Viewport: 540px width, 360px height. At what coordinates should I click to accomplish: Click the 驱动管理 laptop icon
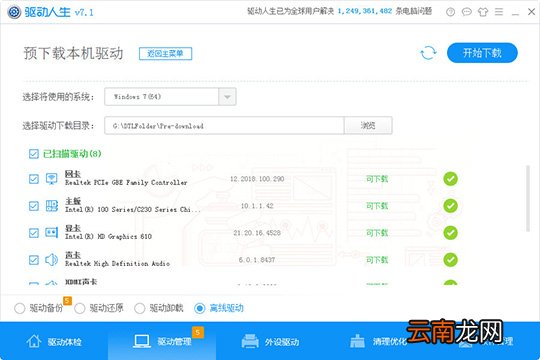(142, 341)
